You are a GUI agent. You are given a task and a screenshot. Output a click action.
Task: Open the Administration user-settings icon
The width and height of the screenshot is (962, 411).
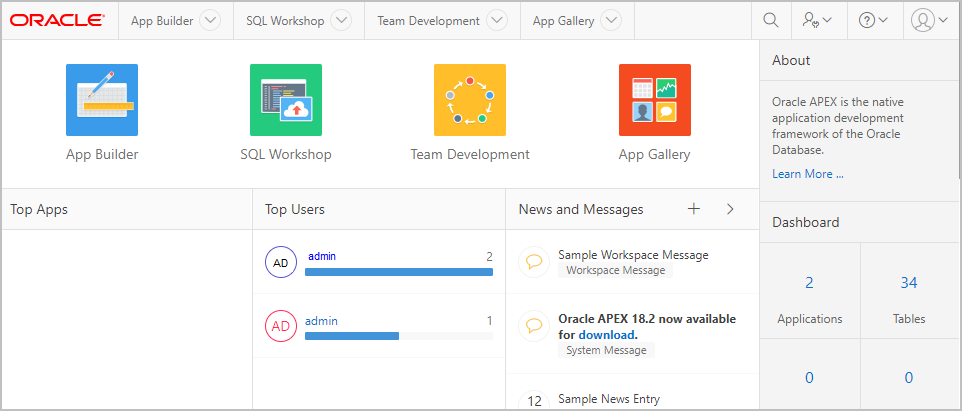pos(818,20)
